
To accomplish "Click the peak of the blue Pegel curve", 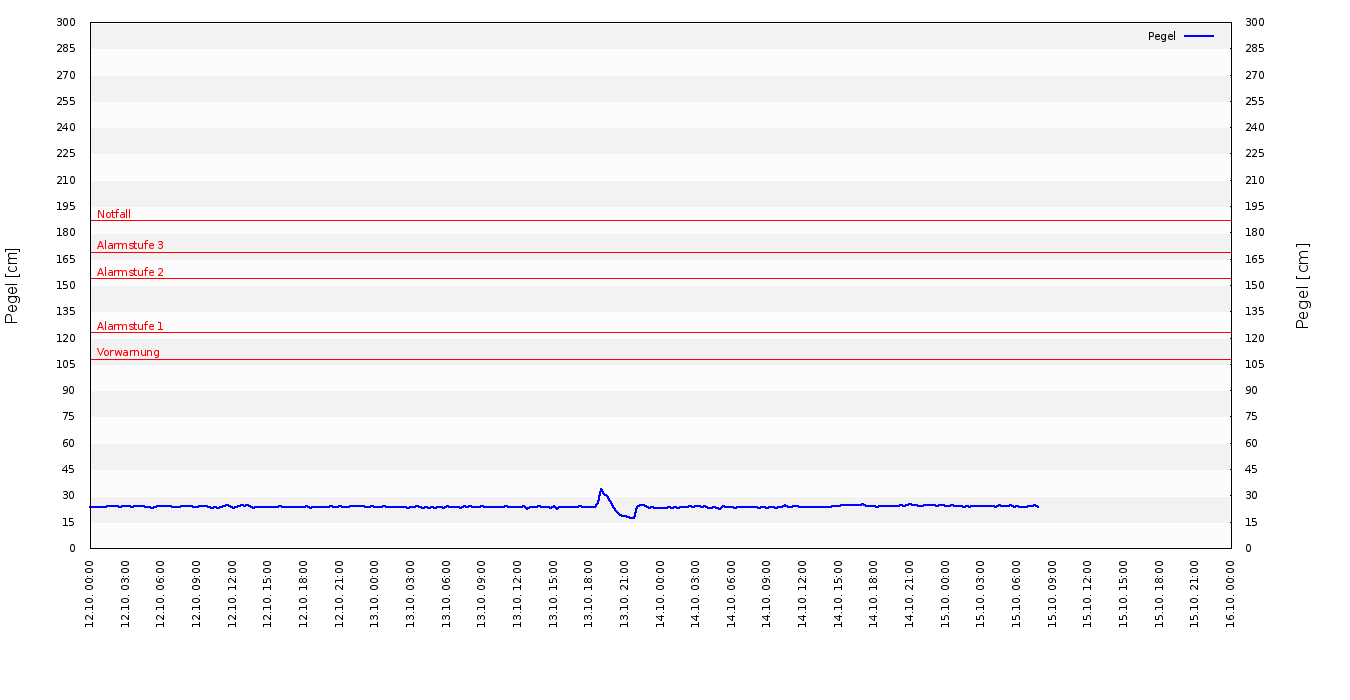I will (x=601, y=489).
